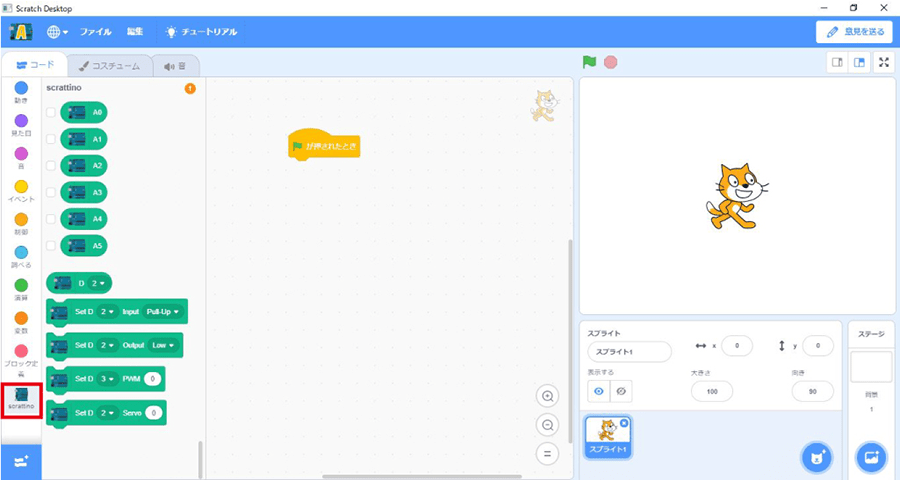
Task: Enable the A0 reporter checkbox
Action: [51, 113]
